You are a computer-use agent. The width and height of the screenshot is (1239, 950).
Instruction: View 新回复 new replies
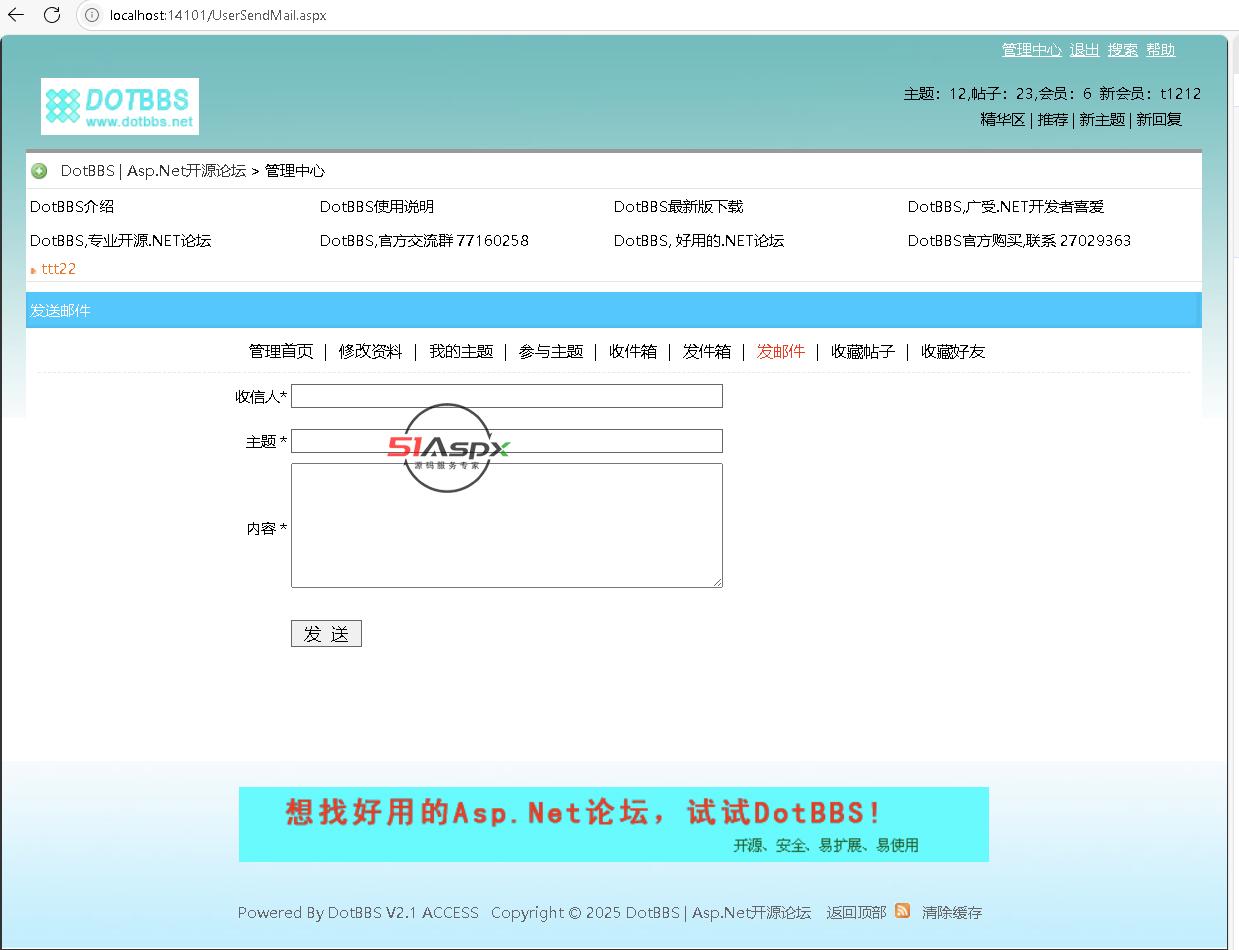(x=1159, y=119)
